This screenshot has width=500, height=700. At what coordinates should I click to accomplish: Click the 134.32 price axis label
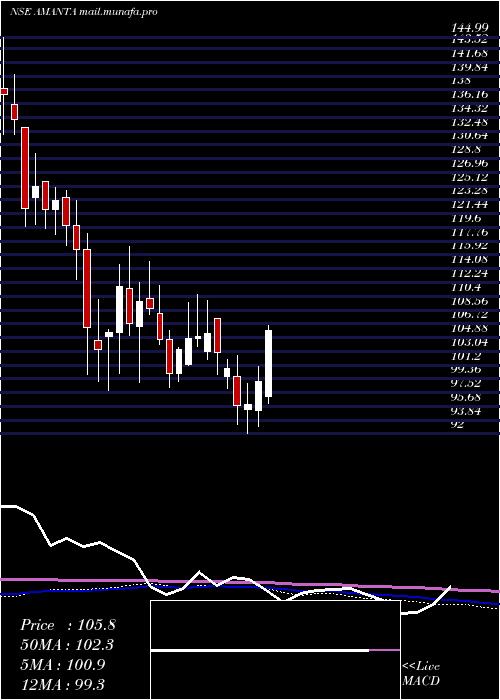(x=469, y=108)
